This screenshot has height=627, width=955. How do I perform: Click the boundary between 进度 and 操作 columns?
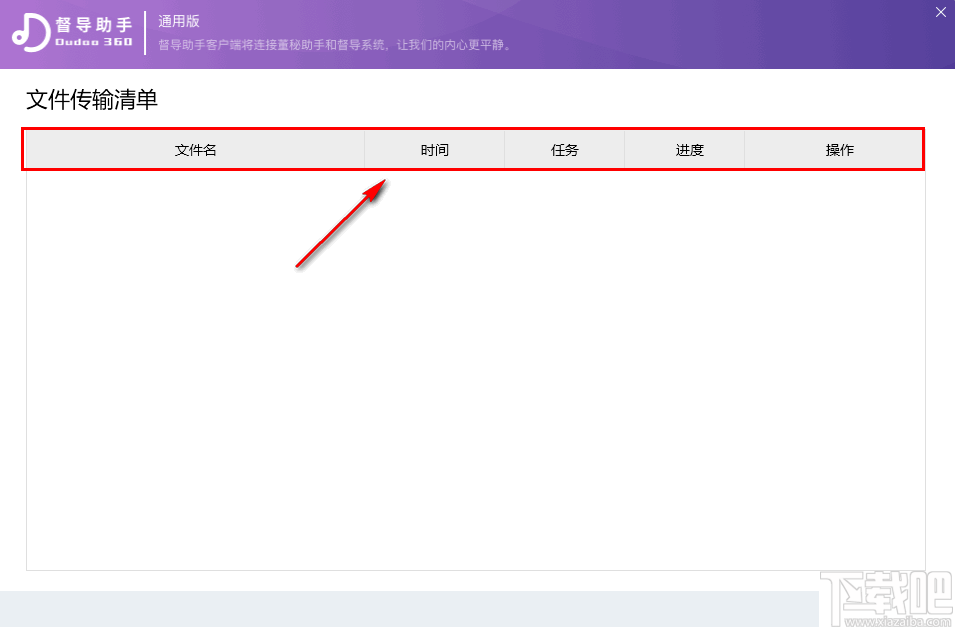[745, 149]
